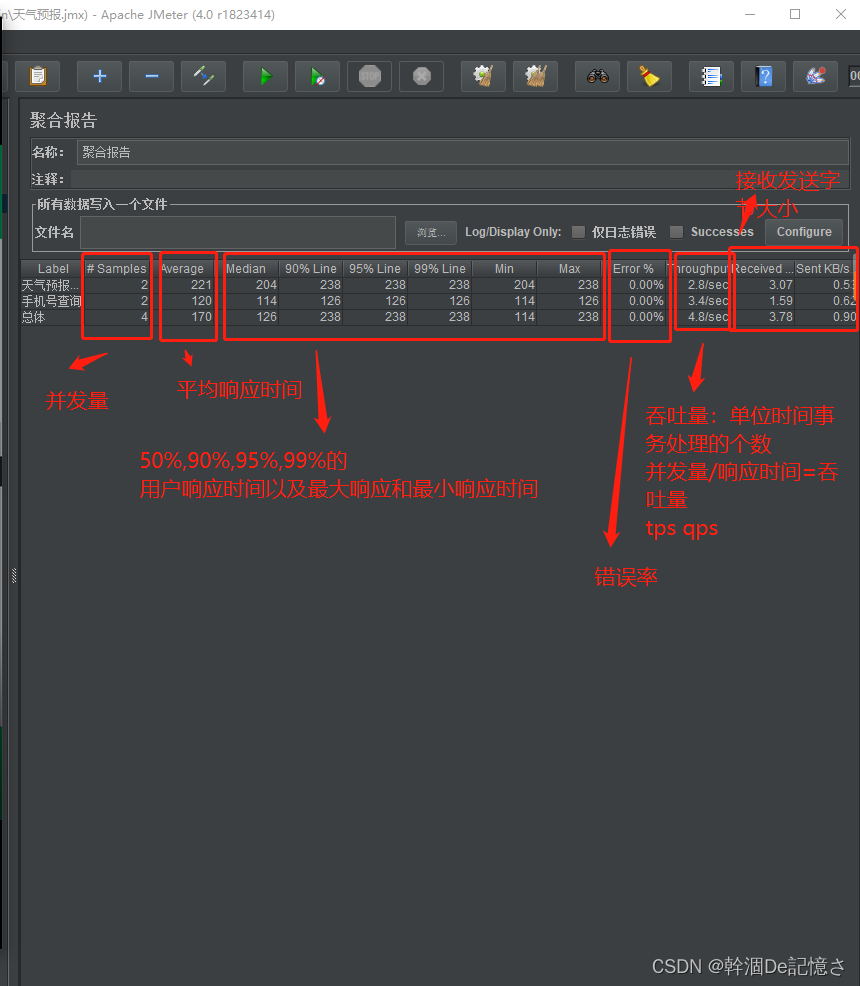Click the 95% Line column header
This screenshot has height=986, width=860.
[375, 269]
